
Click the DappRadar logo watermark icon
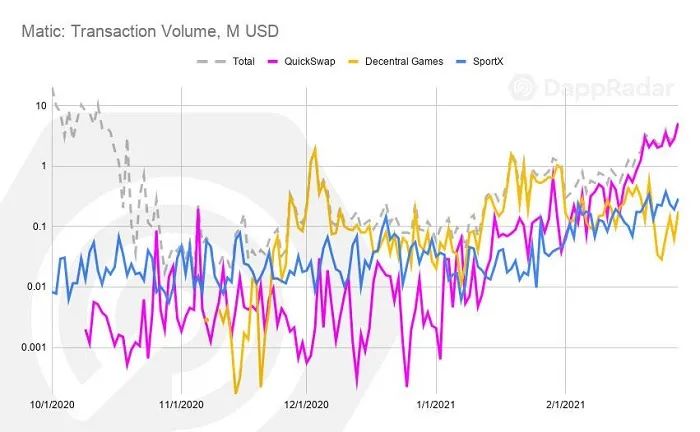pyautogui.click(x=522, y=87)
